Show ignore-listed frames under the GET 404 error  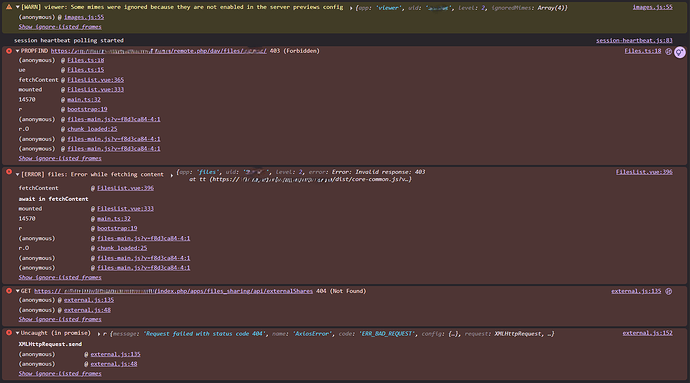point(60,319)
